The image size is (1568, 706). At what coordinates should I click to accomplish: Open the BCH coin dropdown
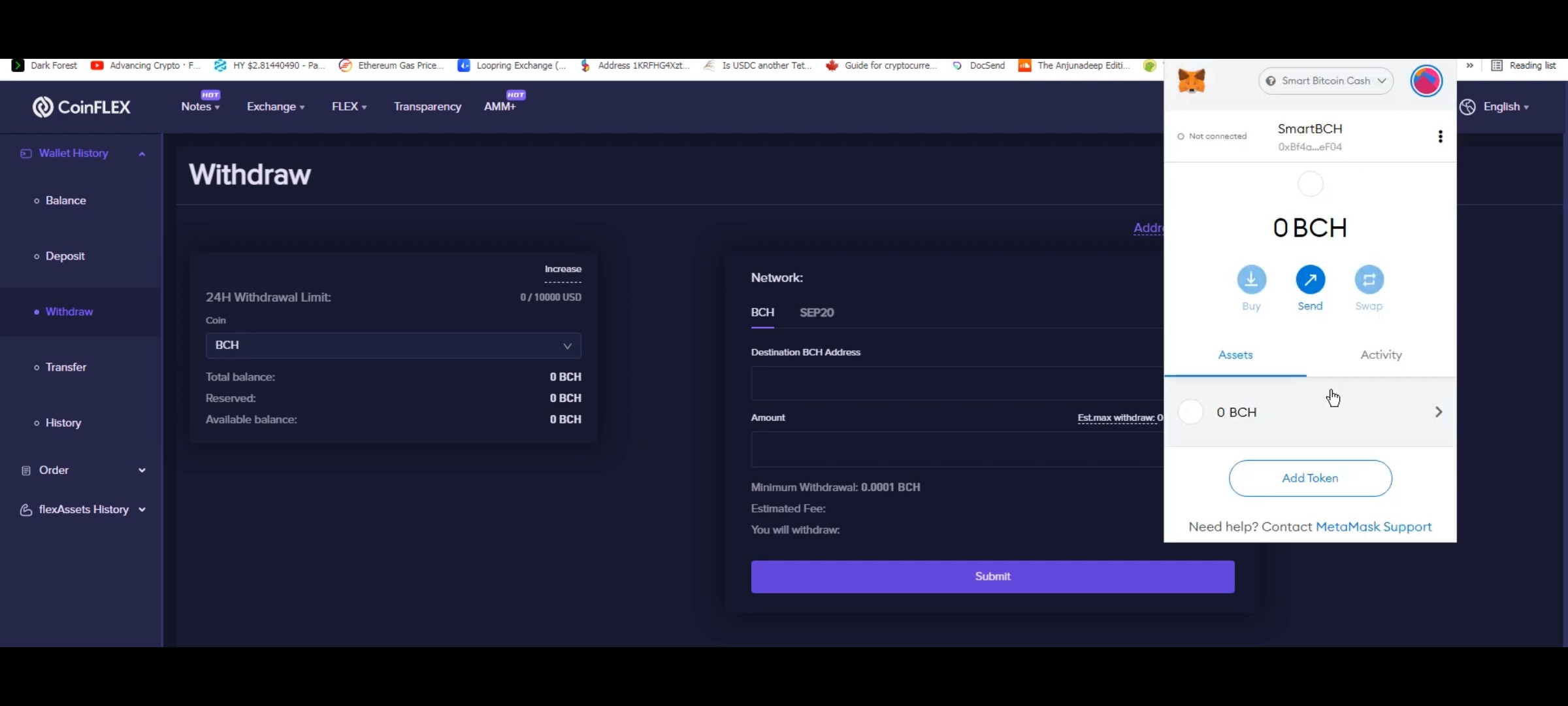pyautogui.click(x=393, y=345)
